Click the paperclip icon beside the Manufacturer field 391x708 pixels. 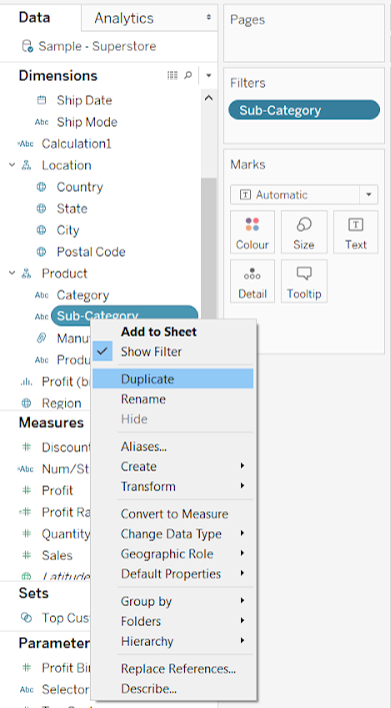click(x=42, y=338)
